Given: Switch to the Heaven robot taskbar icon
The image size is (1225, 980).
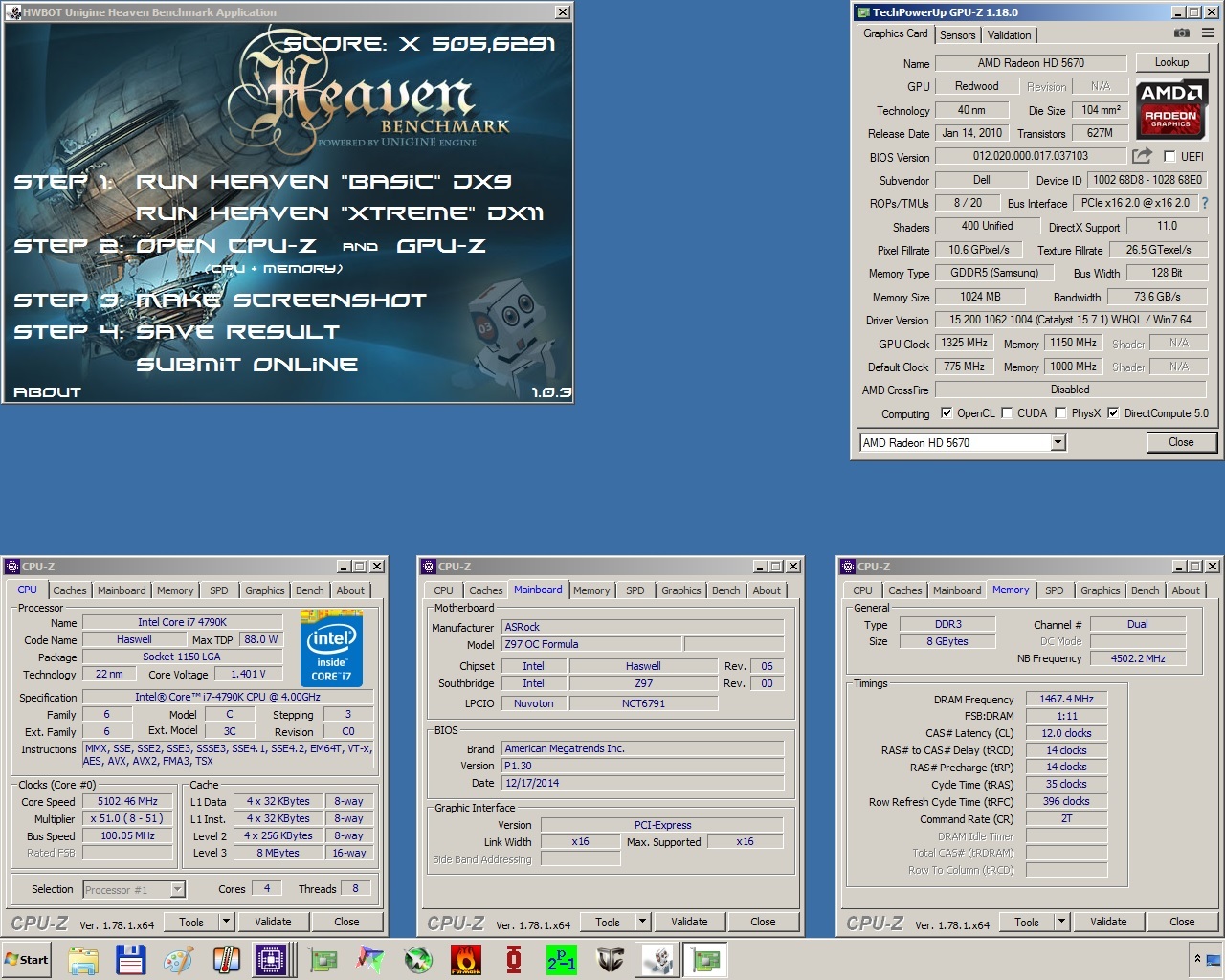Looking at the screenshot, I should point(657,960).
